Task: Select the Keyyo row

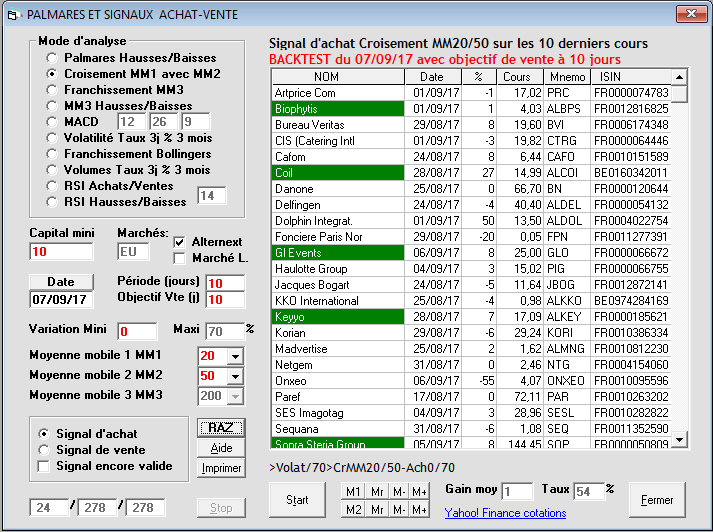Action: pyautogui.click(x=472, y=317)
